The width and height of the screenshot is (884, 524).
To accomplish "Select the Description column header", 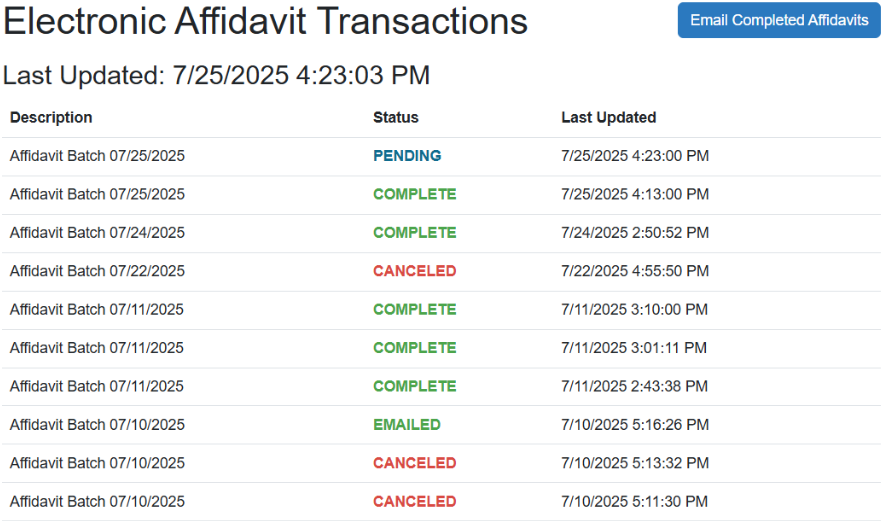I will tap(51, 117).
